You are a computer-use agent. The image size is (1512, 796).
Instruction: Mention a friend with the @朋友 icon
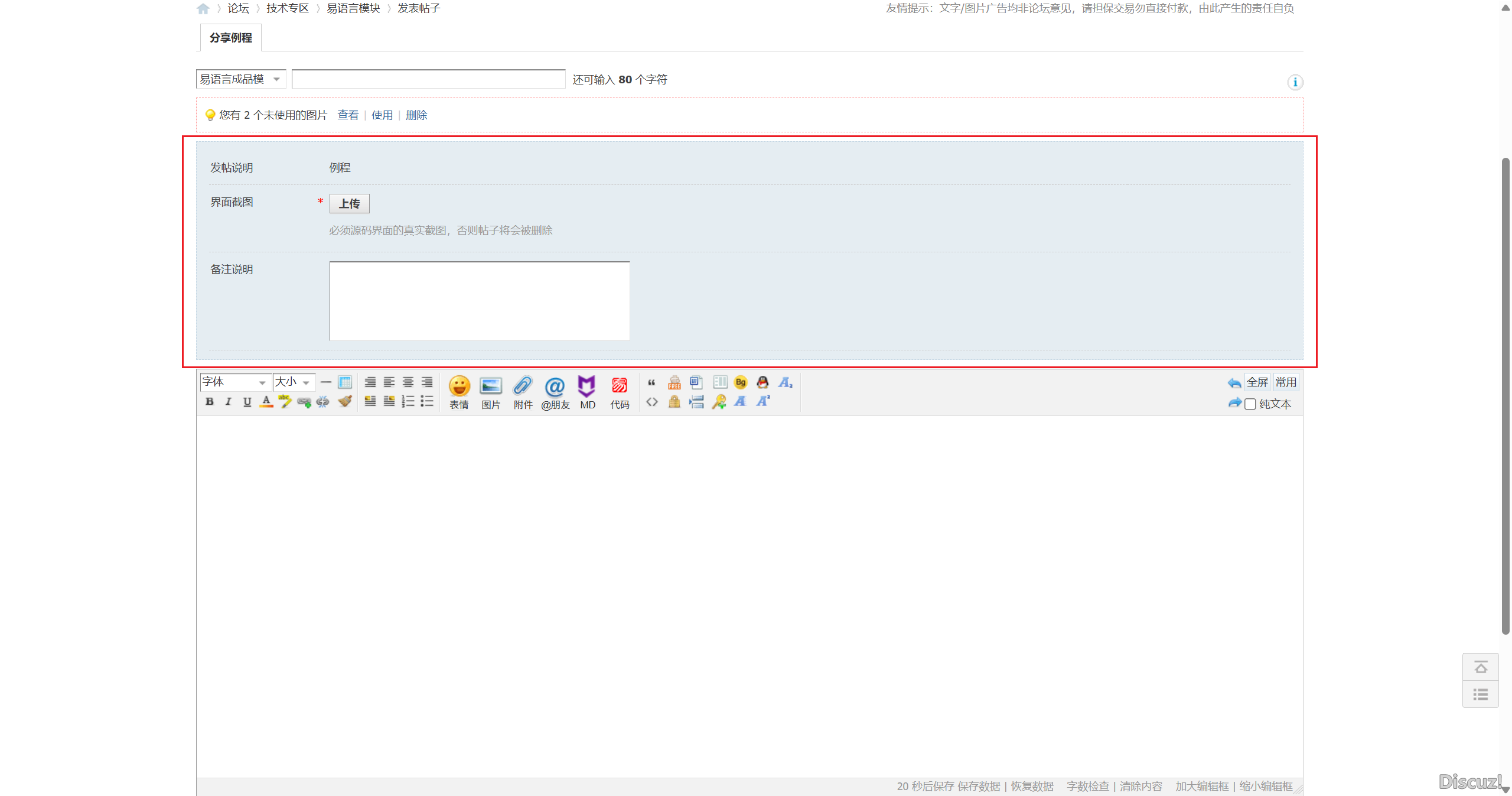(x=555, y=391)
